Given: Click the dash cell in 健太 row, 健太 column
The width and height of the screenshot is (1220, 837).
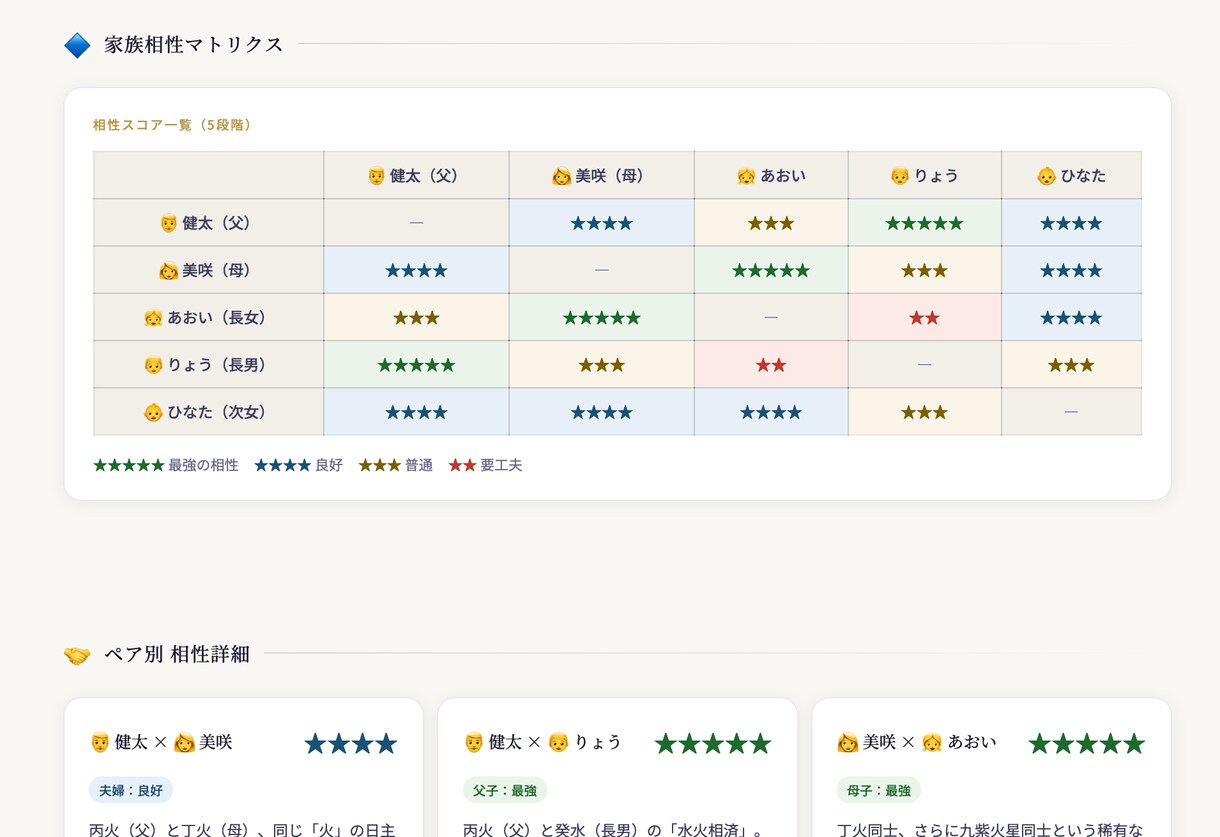Looking at the screenshot, I should click(x=416, y=223).
